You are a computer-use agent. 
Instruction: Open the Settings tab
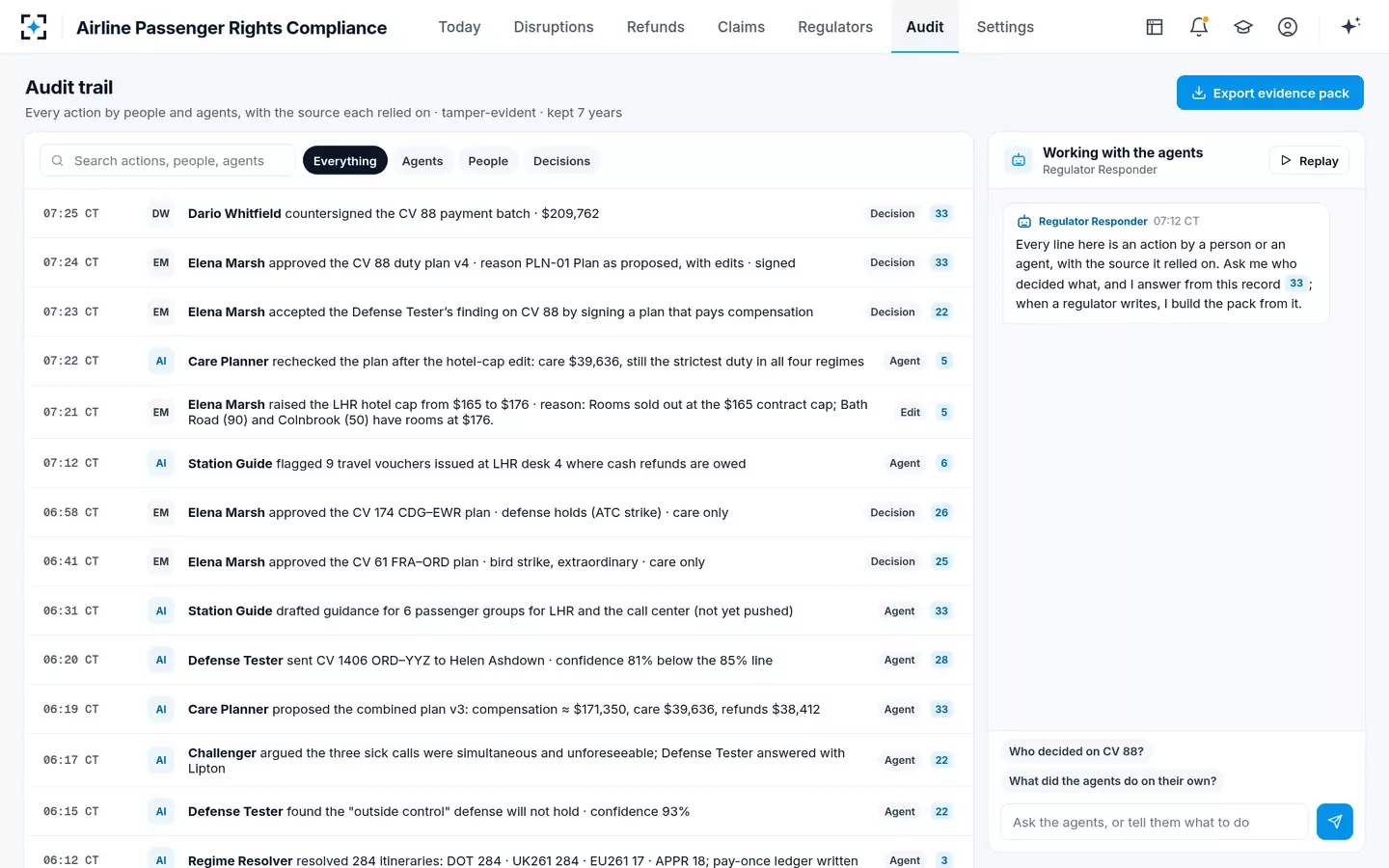tap(1005, 27)
